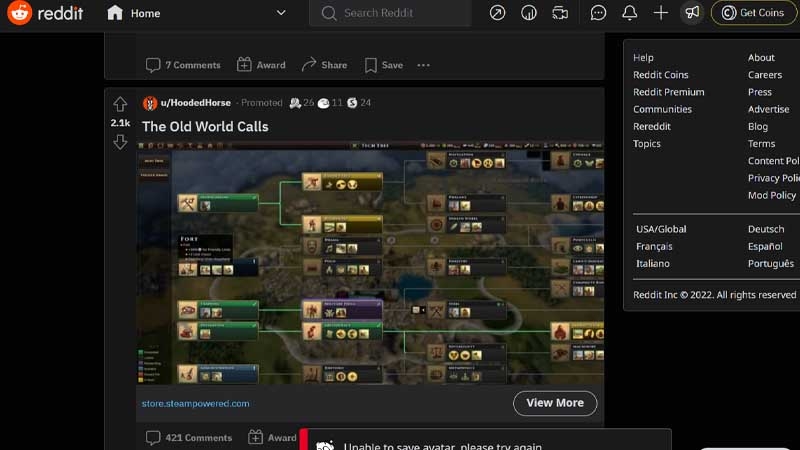Open Press footer link
Image resolution: width=800 pixels, height=450 pixels.
[x=760, y=92]
